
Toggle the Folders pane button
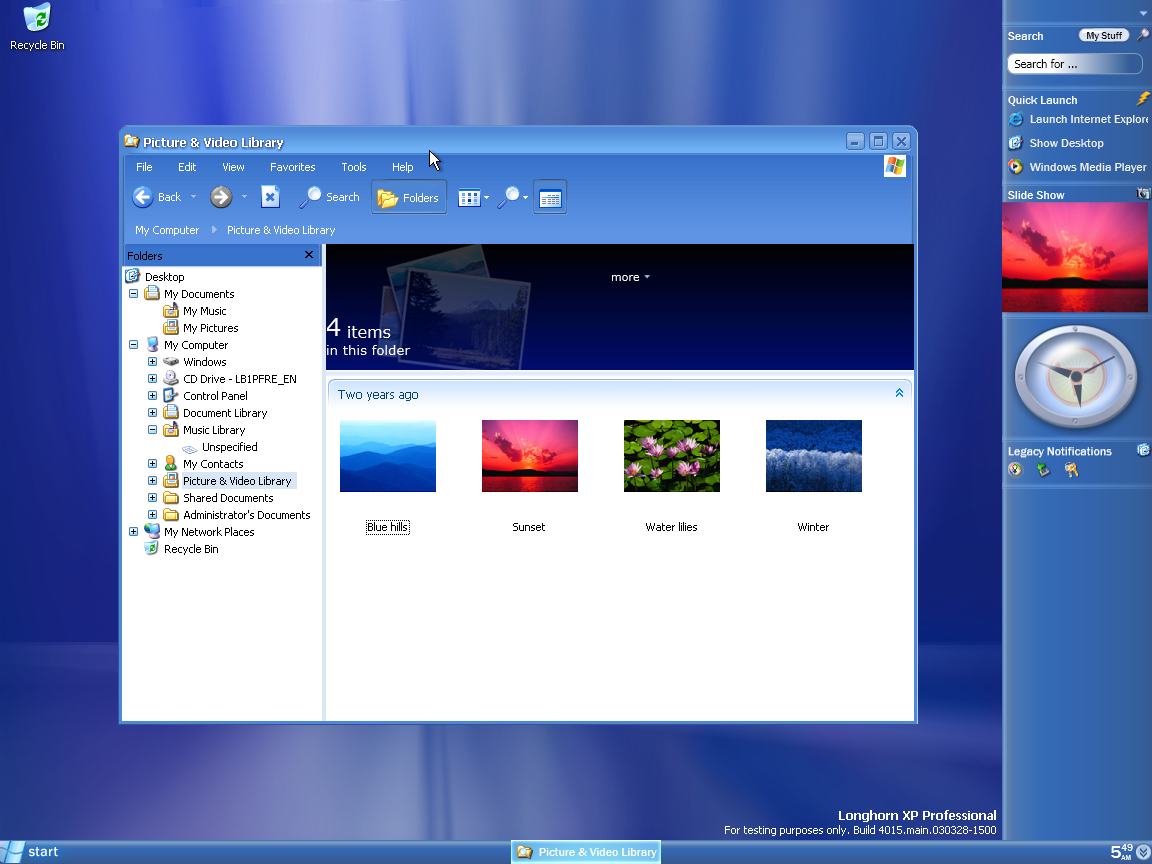coord(409,198)
